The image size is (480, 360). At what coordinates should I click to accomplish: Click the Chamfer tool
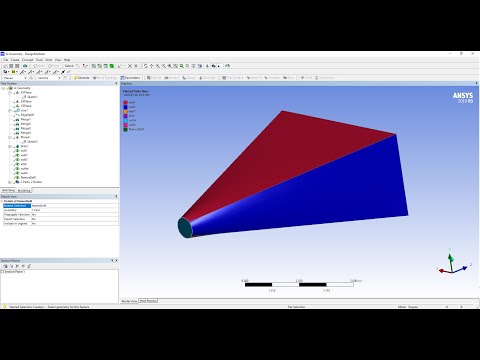click(272, 78)
